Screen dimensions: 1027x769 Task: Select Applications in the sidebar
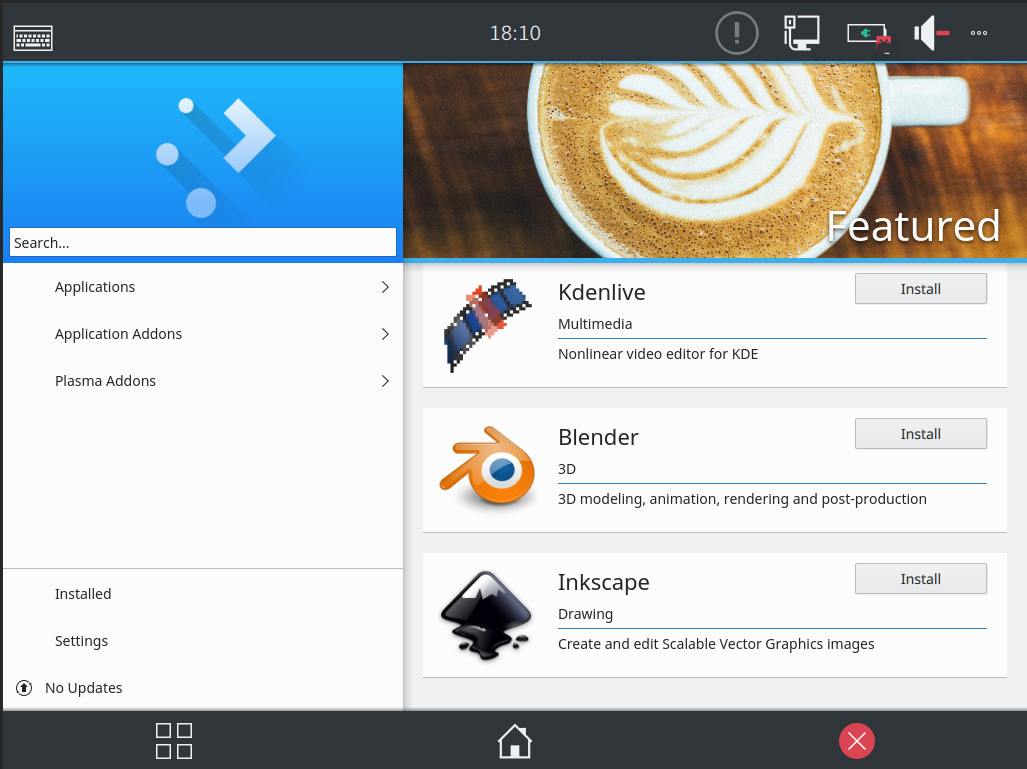203,287
